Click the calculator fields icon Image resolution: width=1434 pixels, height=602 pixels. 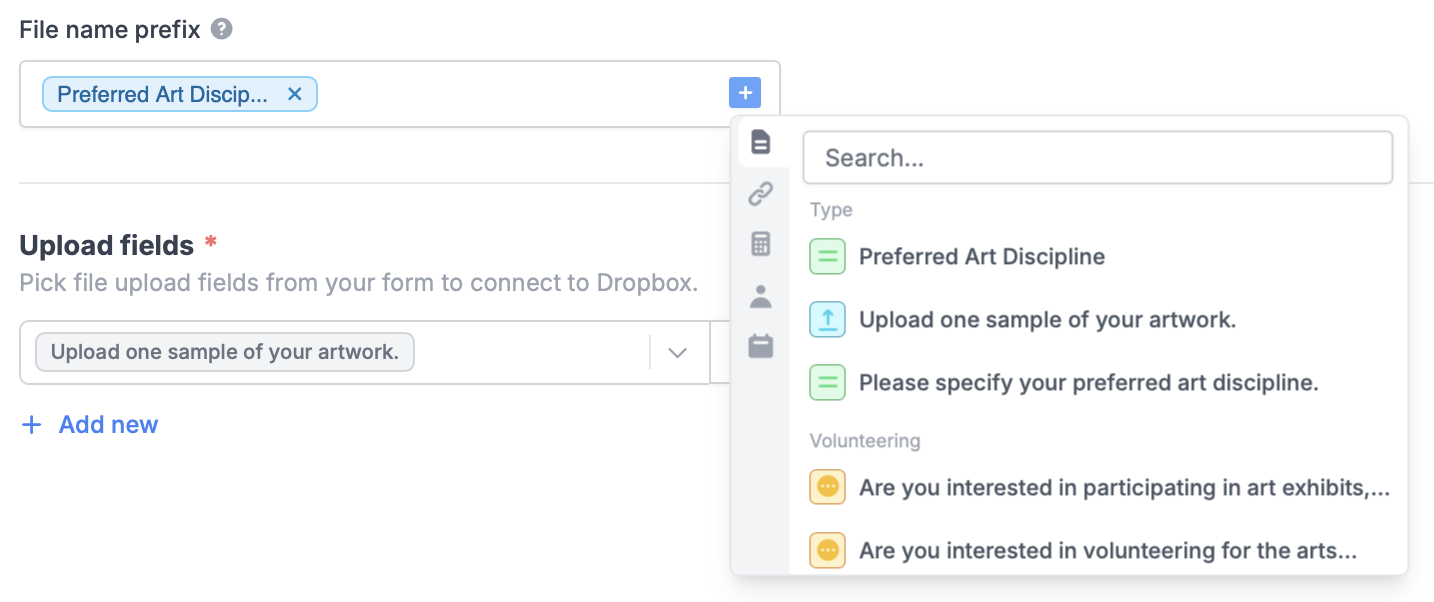(761, 243)
